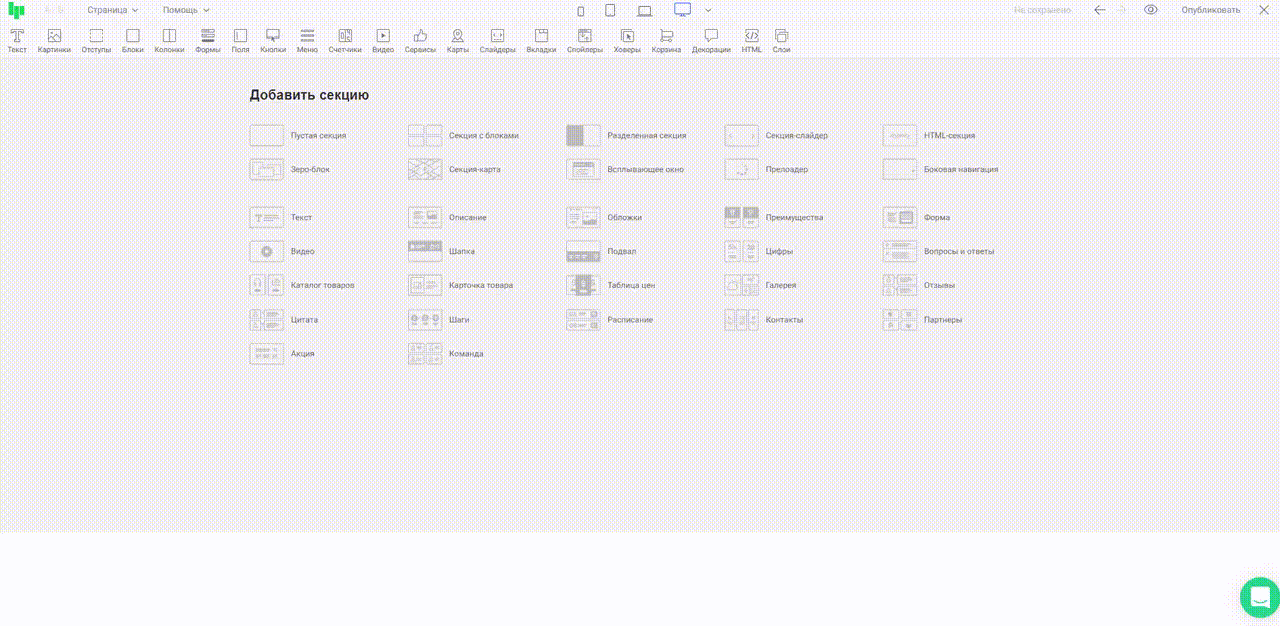Switch to tablet device viewport

(x=611, y=11)
